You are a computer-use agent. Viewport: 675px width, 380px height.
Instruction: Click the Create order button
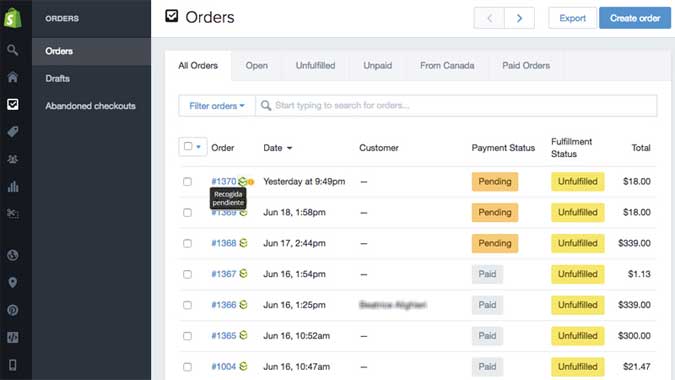pyautogui.click(x=635, y=18)
